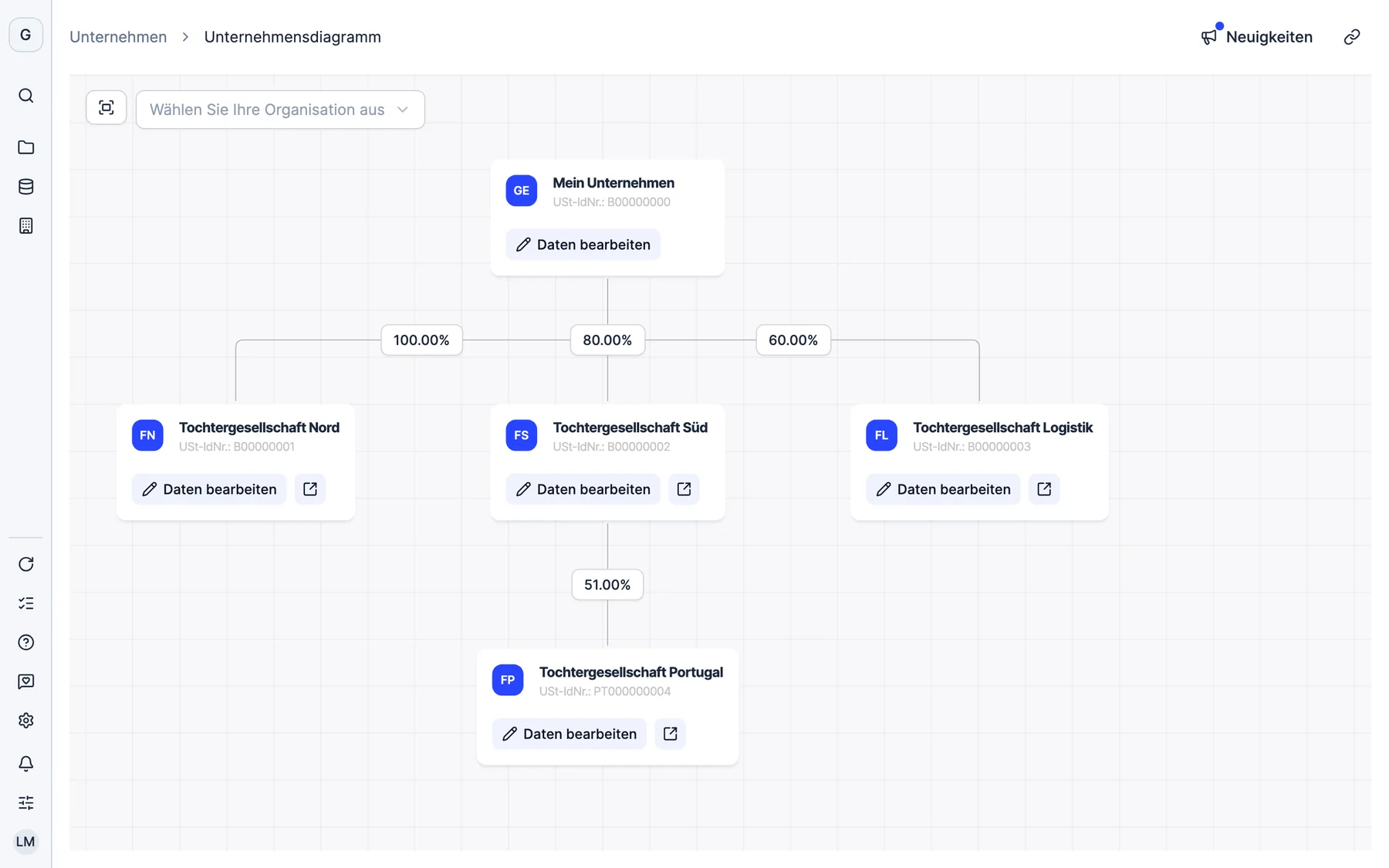Image resolution: width=1389 pixels, height=868 pixels.
Task: Click the G workspace logo icon
Action: [25, 35]
